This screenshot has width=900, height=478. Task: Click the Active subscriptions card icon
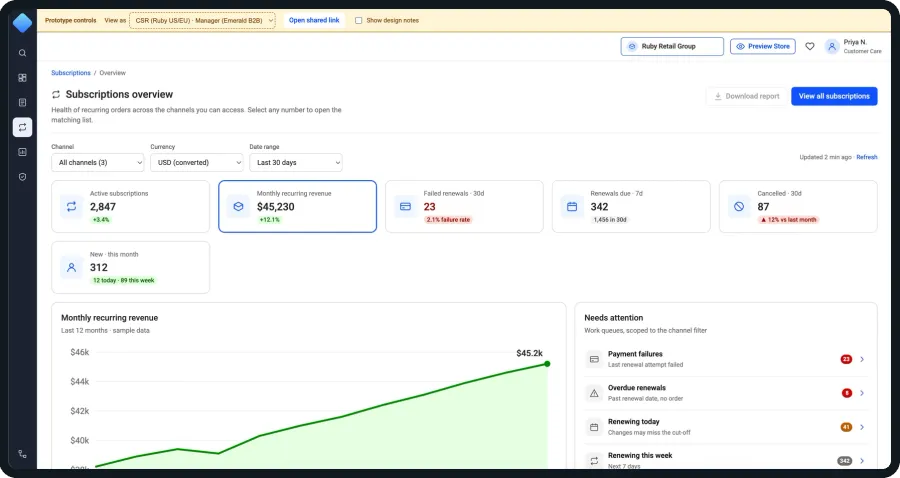pyautogui.click(x=71, y=207)
